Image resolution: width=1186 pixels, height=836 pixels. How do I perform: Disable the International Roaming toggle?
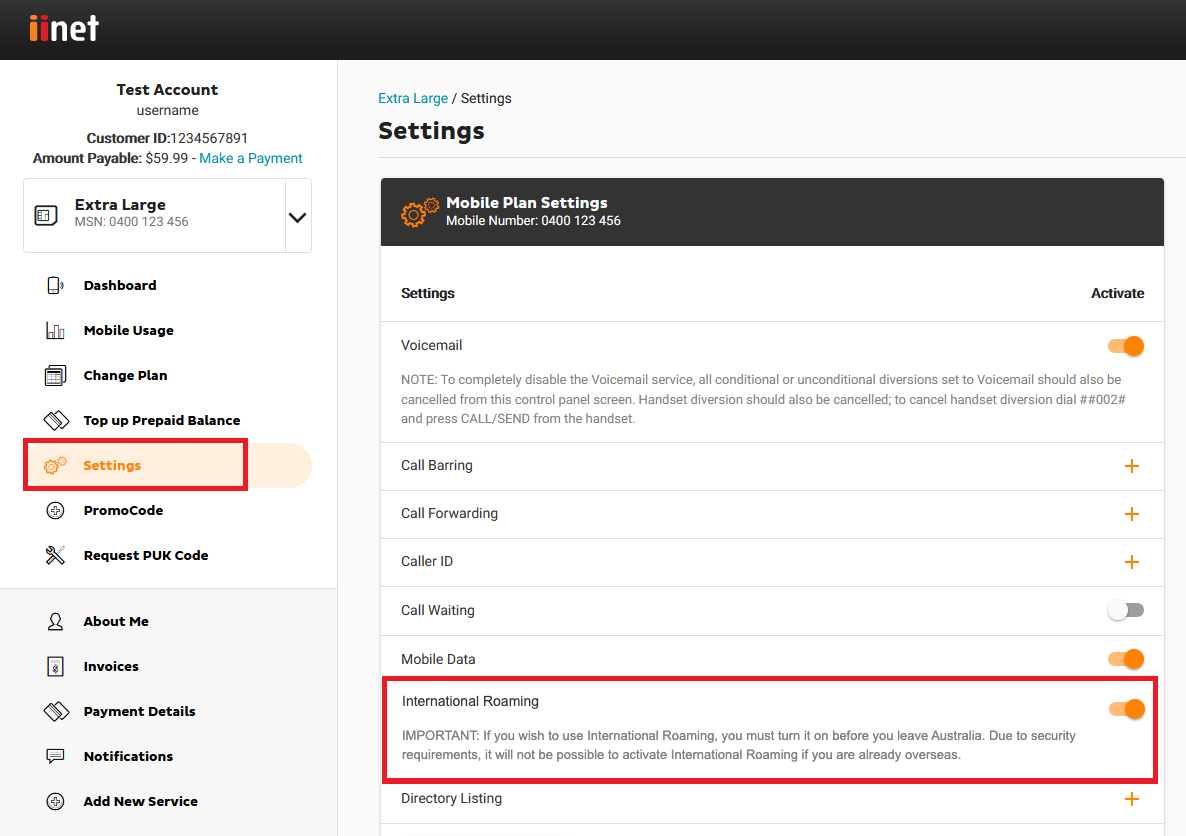click(x=1126, y=709)
